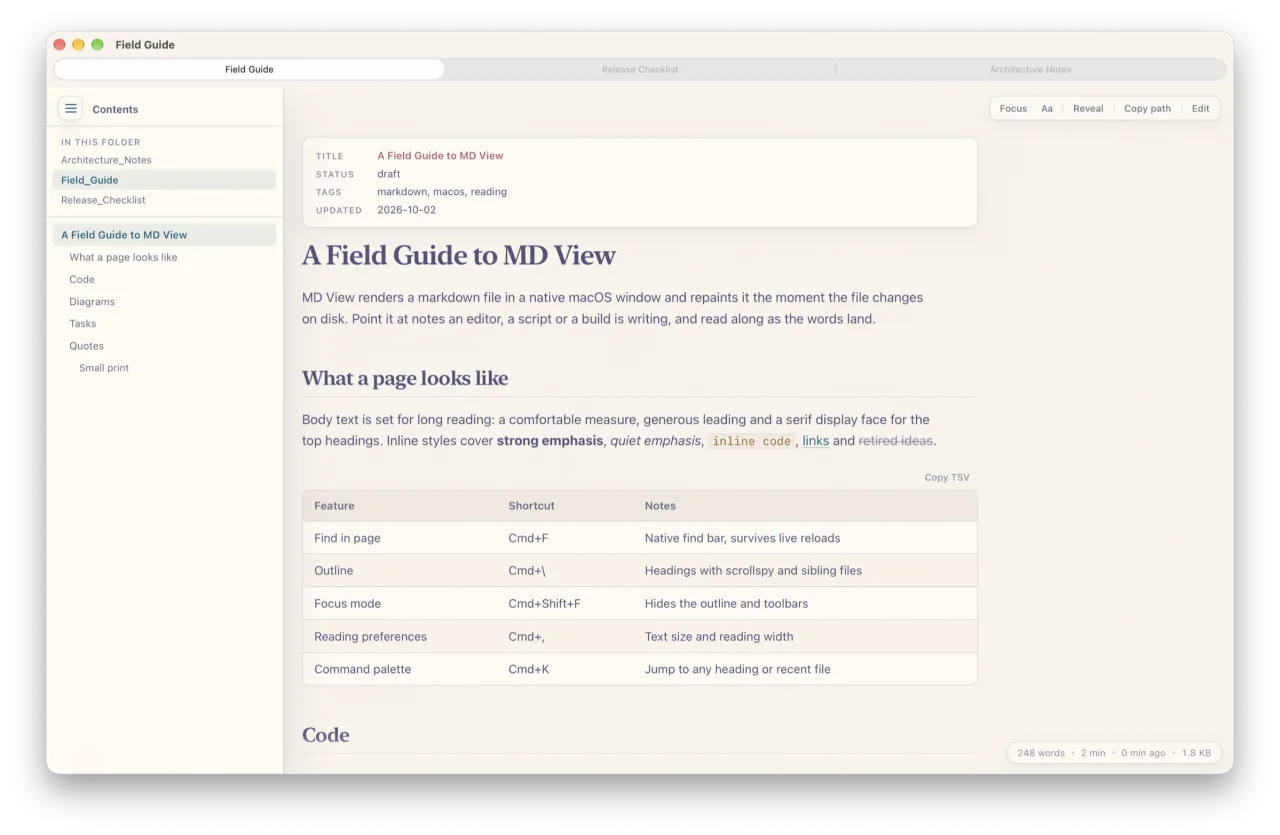
Task: Click the Edit toolbar button
Action: coord(1201,108)
